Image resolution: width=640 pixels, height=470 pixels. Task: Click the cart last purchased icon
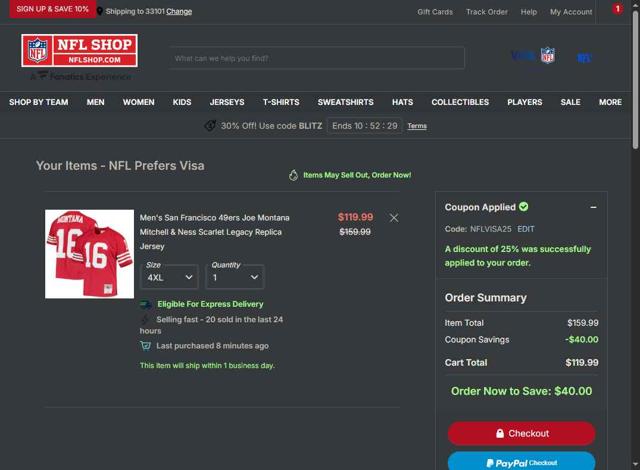[145, 346]
